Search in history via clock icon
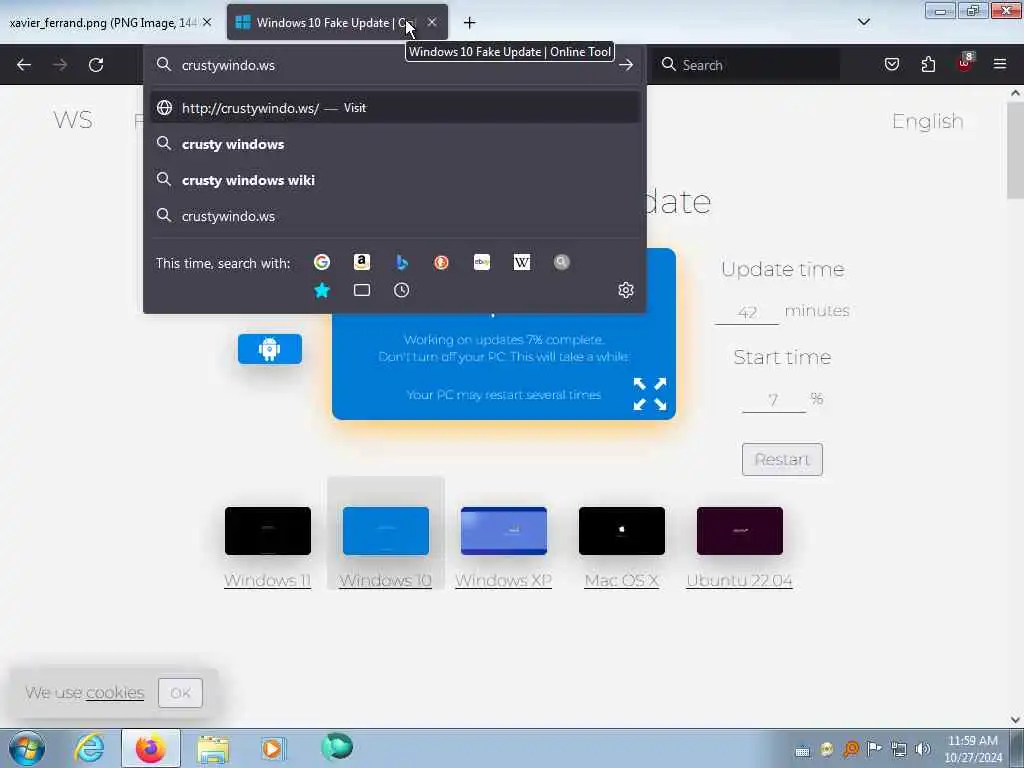This screenshot has height=768, width=1024. point(402,290)
